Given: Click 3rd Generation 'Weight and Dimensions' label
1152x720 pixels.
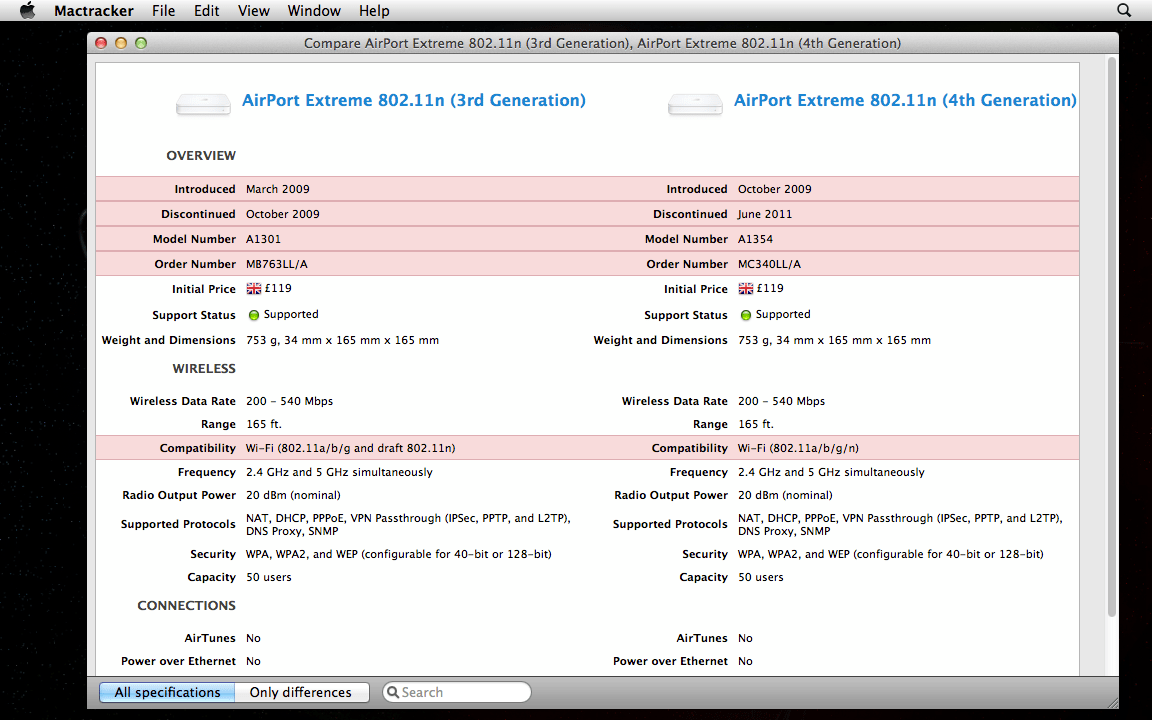Looking at the screenshot, I should click(168, 340).
